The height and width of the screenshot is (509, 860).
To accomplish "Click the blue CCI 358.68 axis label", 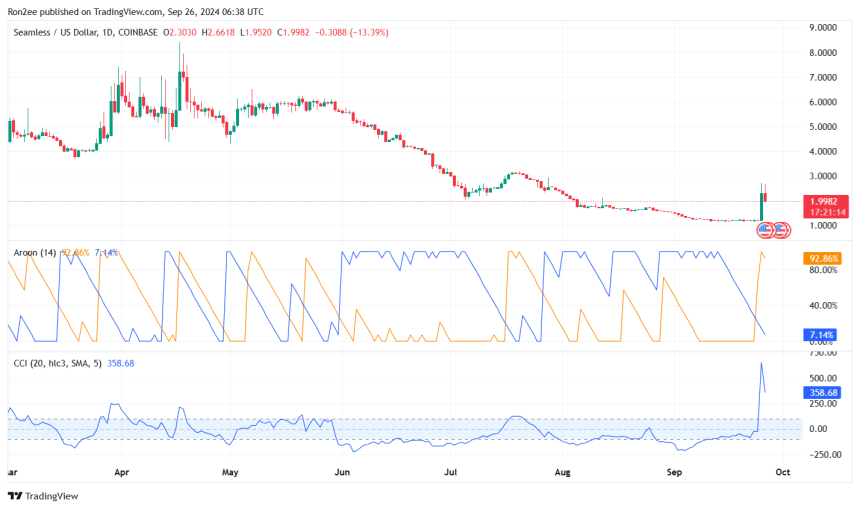I will tap(820, 393).
